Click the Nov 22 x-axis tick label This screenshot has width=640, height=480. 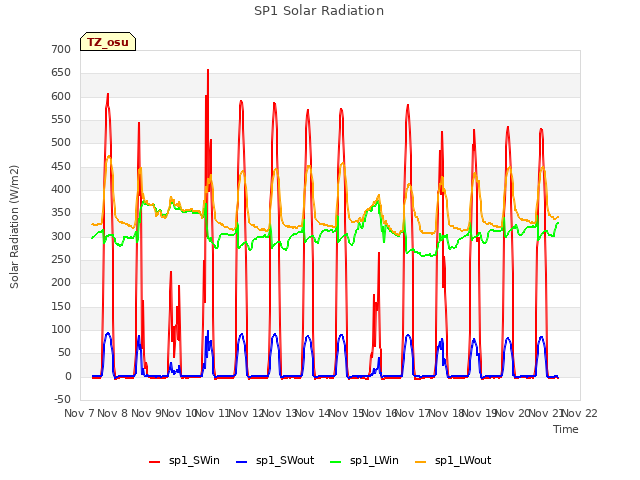tap(580, 413)
